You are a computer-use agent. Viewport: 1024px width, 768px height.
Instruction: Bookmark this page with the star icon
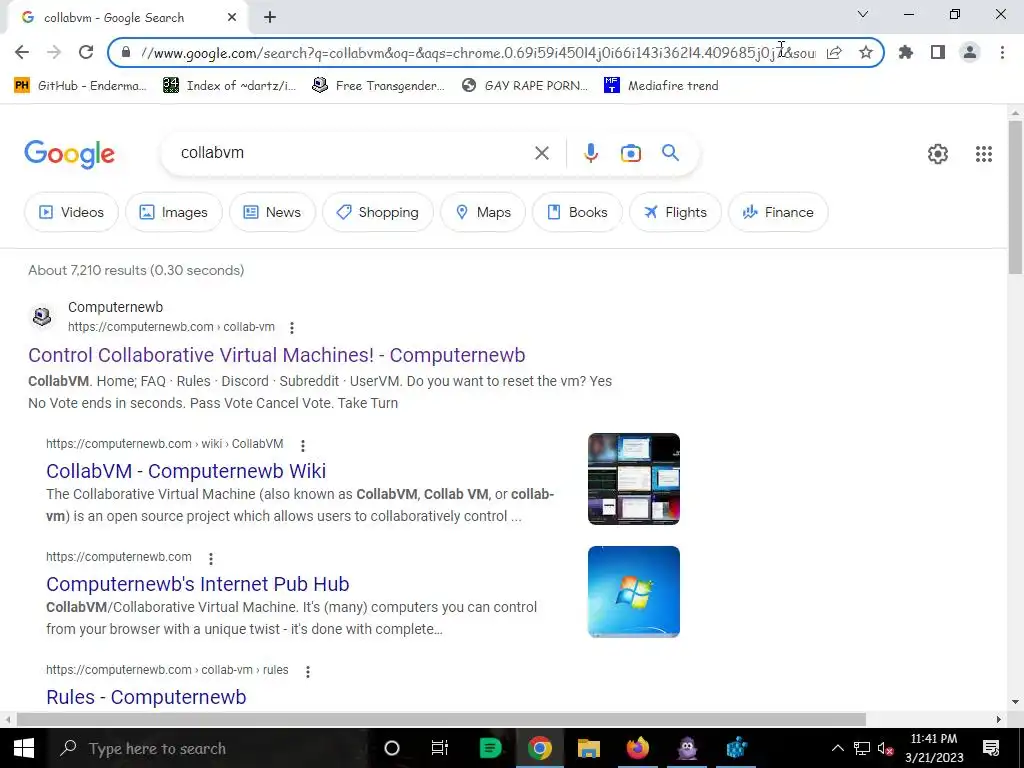[x=866, y=52]
